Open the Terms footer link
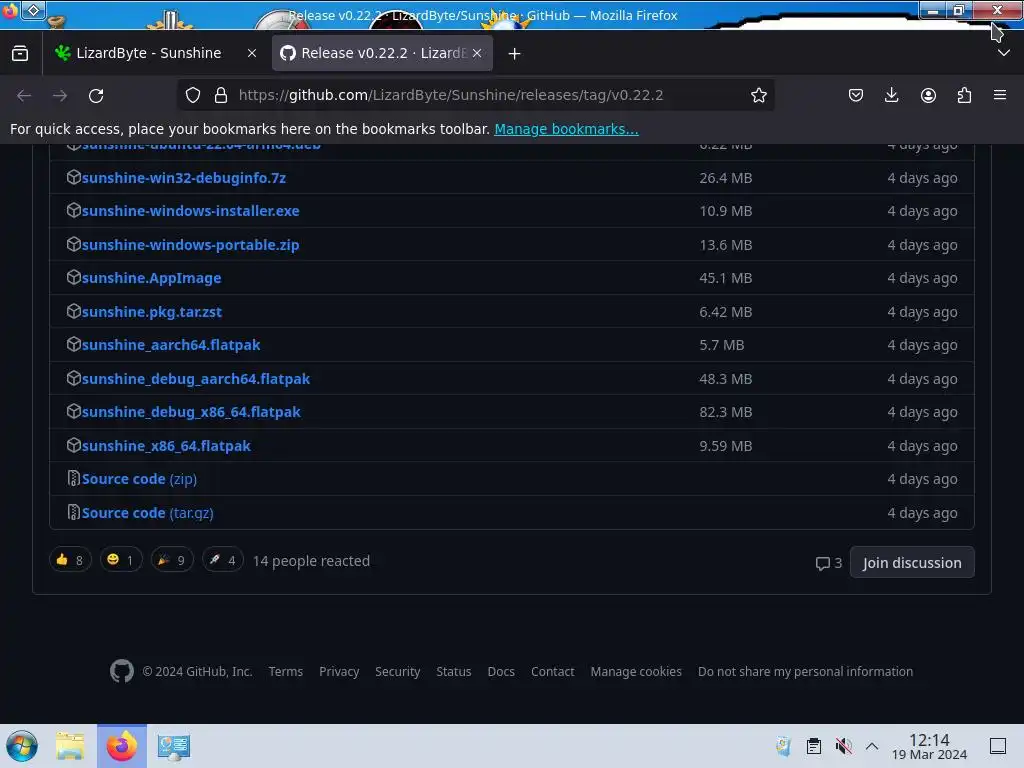 coord(285,671)
